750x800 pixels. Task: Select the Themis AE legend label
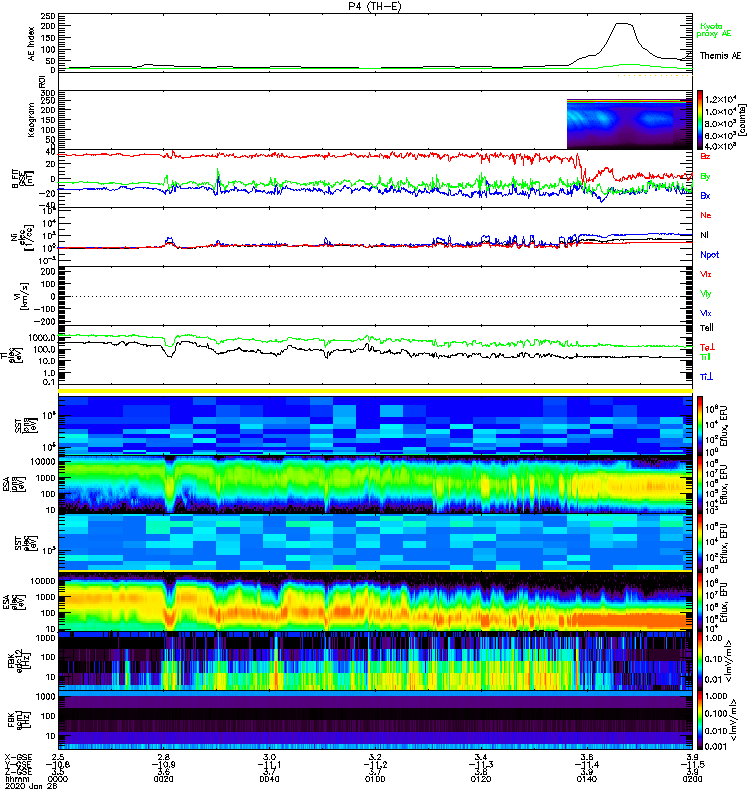click(x=720, y=56)
